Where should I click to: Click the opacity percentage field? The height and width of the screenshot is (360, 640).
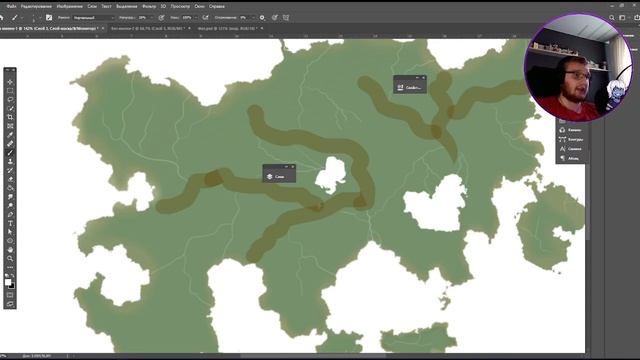coord(143,18)
